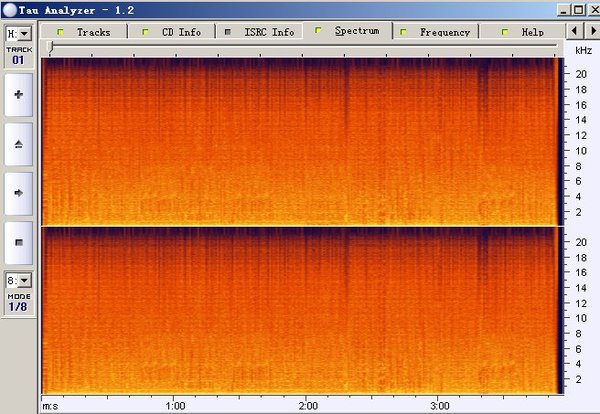Screen dimensions: 600x414
Task: Click the Tracks tab indicator light
Action: (x=60, y=32)
